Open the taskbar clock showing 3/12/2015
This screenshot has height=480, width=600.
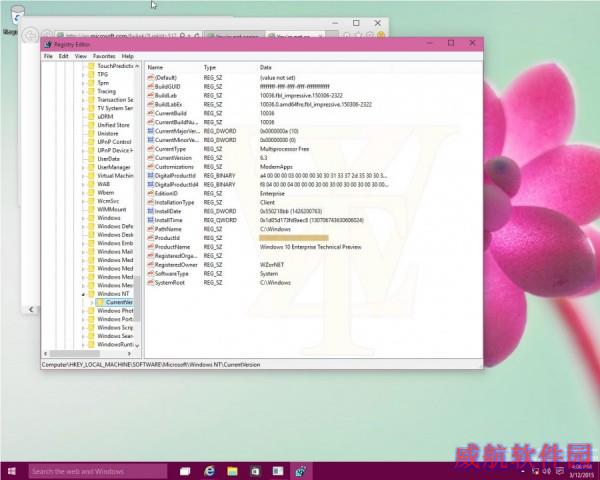582,471
